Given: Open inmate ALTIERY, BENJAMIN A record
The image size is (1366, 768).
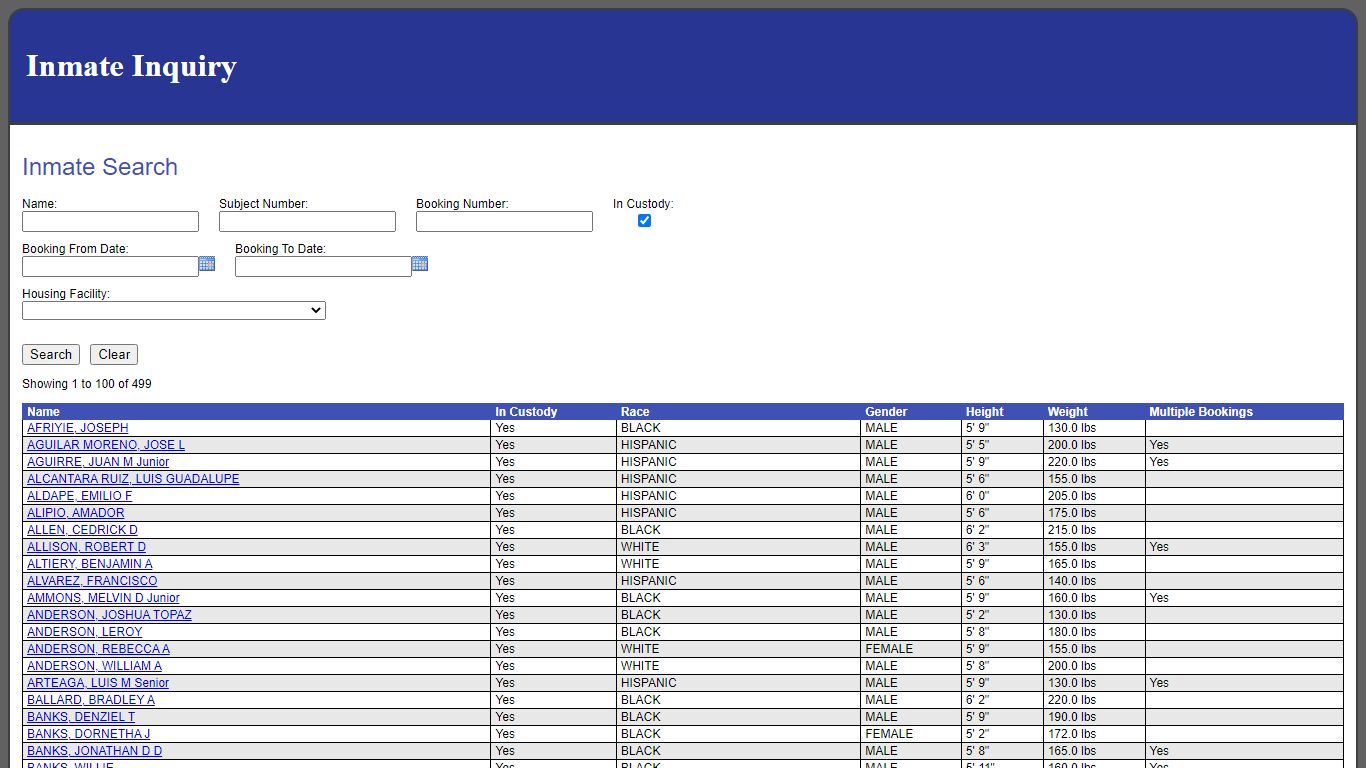Looking at the screenshot, I should pyautogui.click(x=90, y=564).
